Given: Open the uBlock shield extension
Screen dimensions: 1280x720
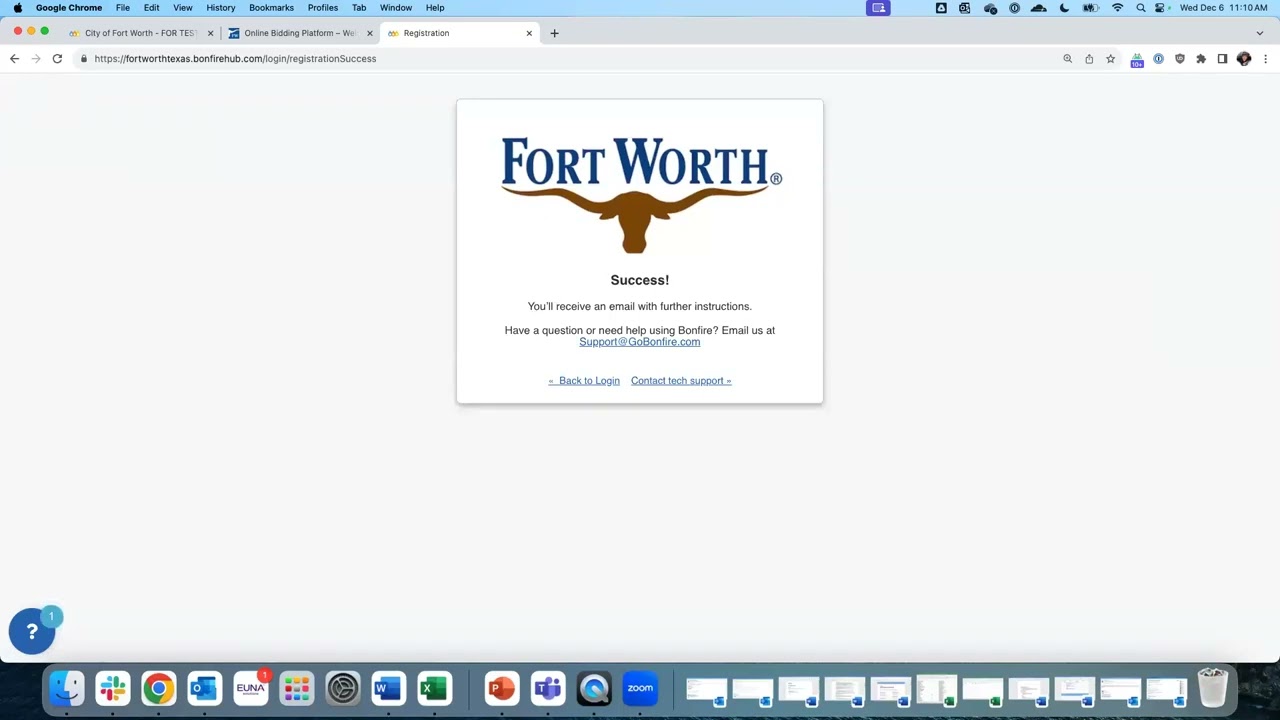Looking at the screenshot, I should coord(1180,59).
